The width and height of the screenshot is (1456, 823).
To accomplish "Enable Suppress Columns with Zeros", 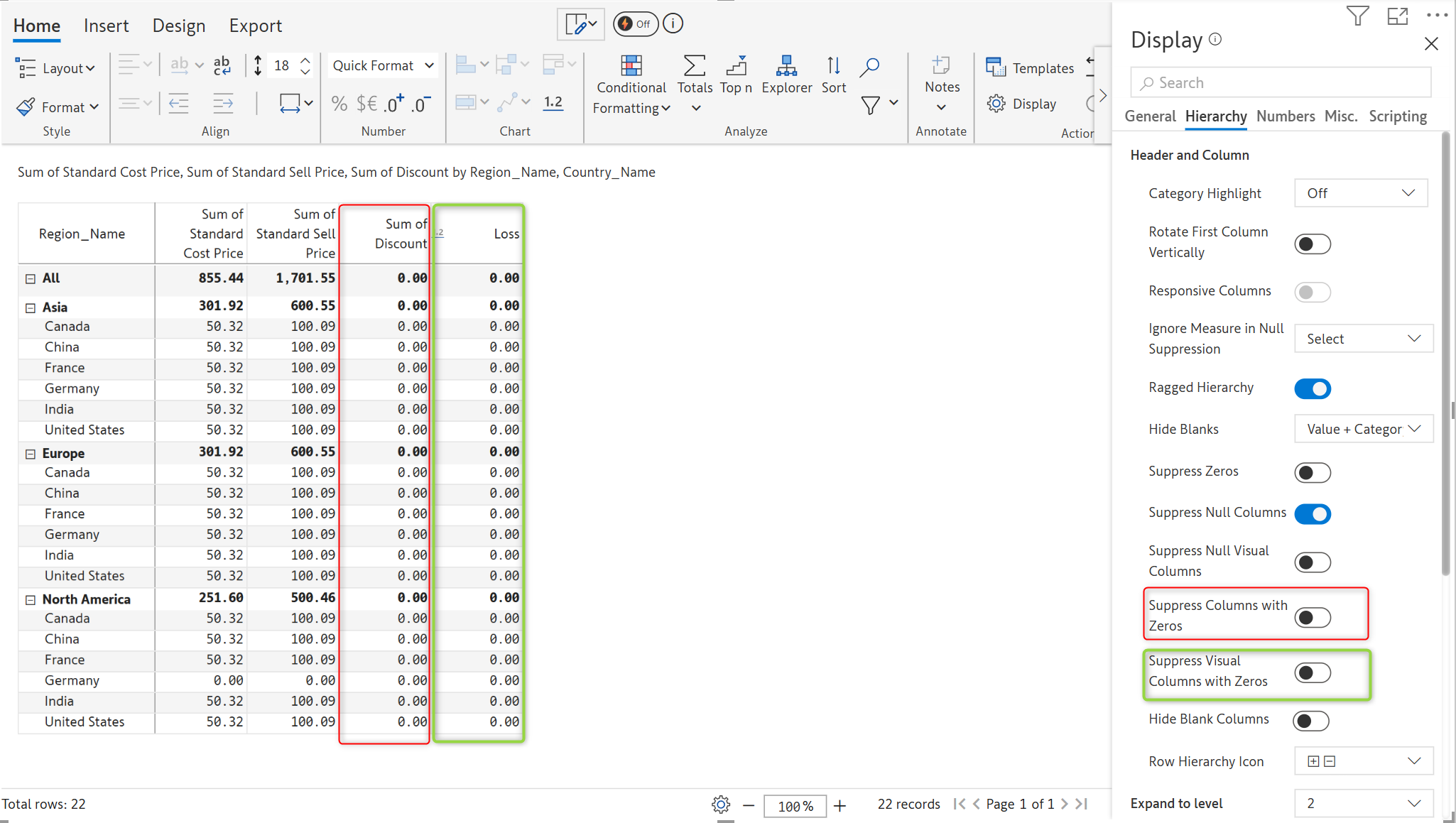I will (x=1312, y=617).
